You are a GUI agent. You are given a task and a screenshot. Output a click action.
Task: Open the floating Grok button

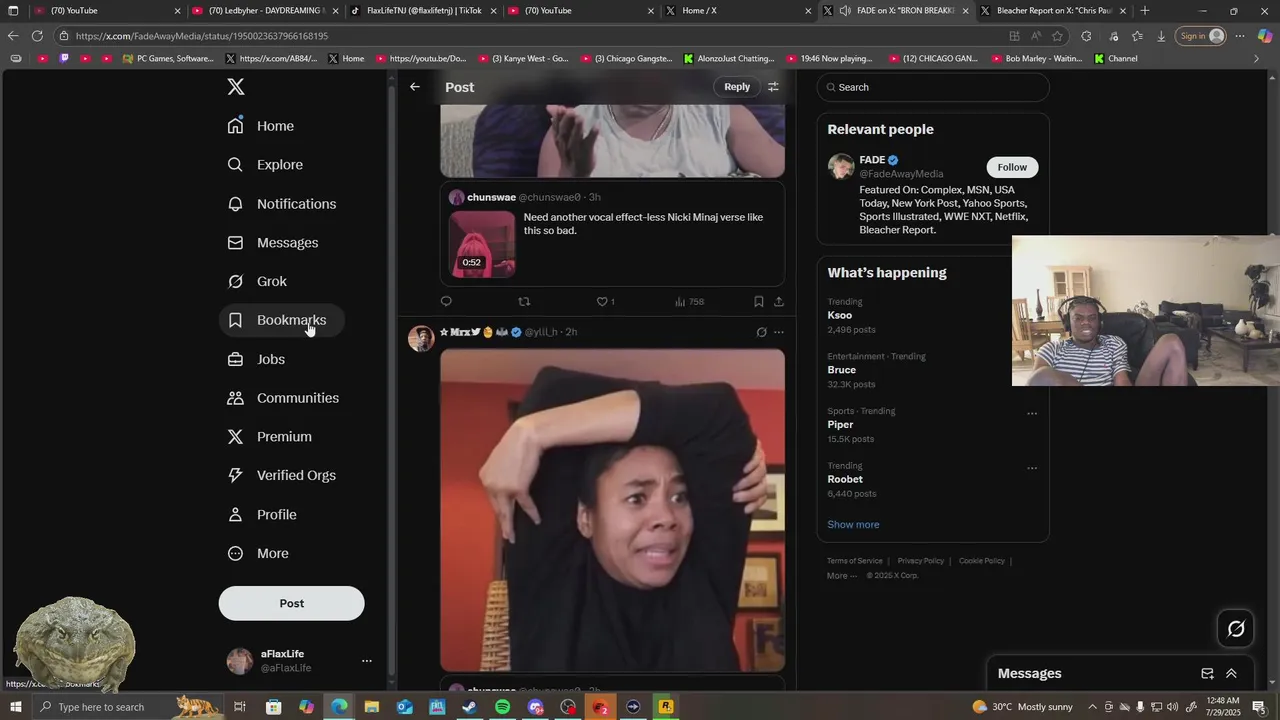1236,628
